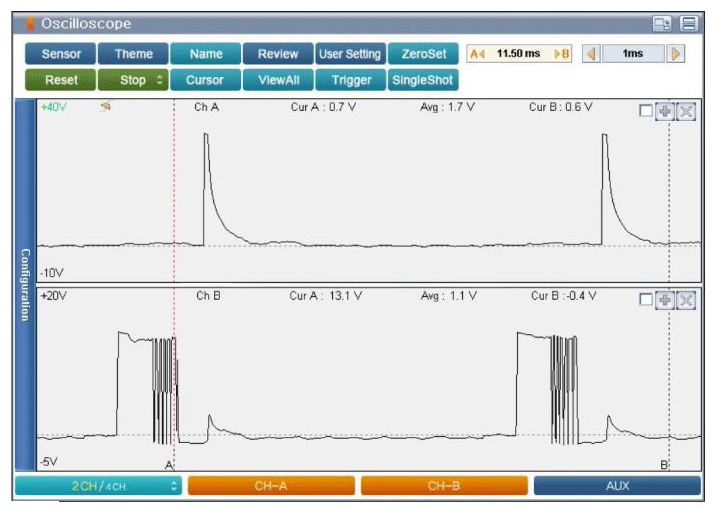Image resolution: width=717 pixels, height=515 pixels.
Task: Click the plus icon on Channel A
Action: tap(666, 111)
